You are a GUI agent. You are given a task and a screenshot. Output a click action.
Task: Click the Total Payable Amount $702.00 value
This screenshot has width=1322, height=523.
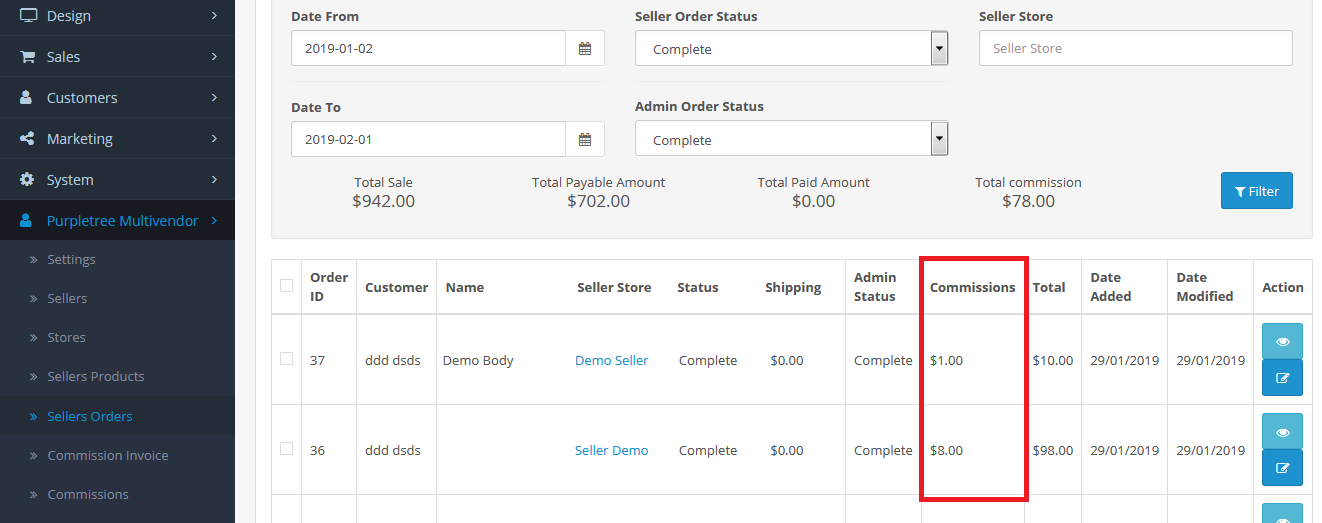coord(598,201)
